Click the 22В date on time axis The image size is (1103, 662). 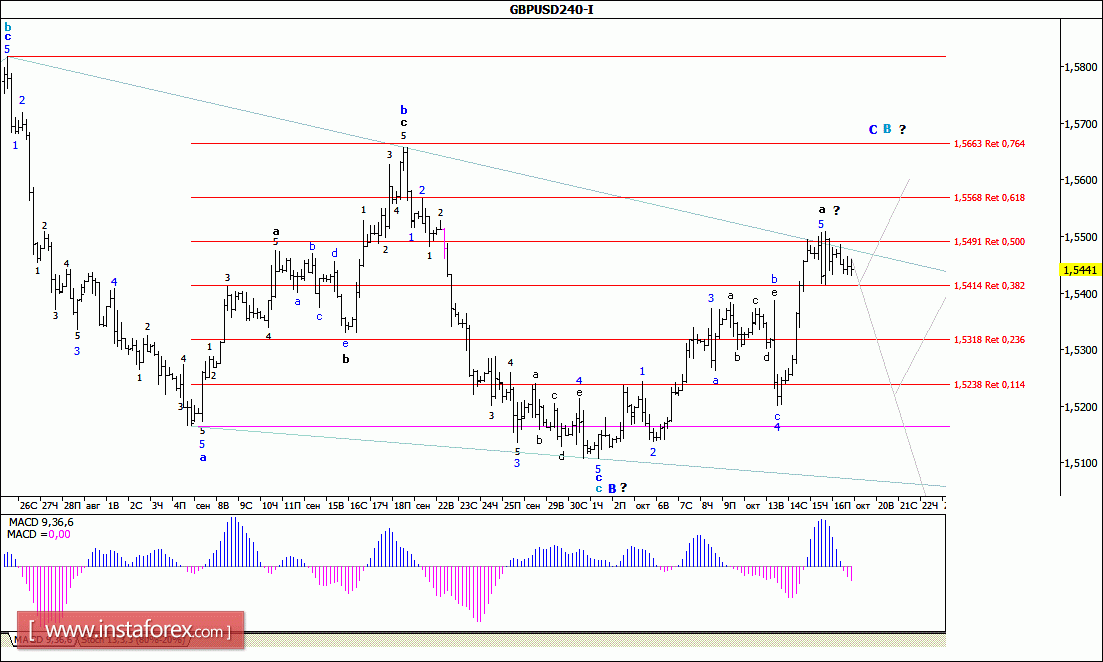coord(446,505)
